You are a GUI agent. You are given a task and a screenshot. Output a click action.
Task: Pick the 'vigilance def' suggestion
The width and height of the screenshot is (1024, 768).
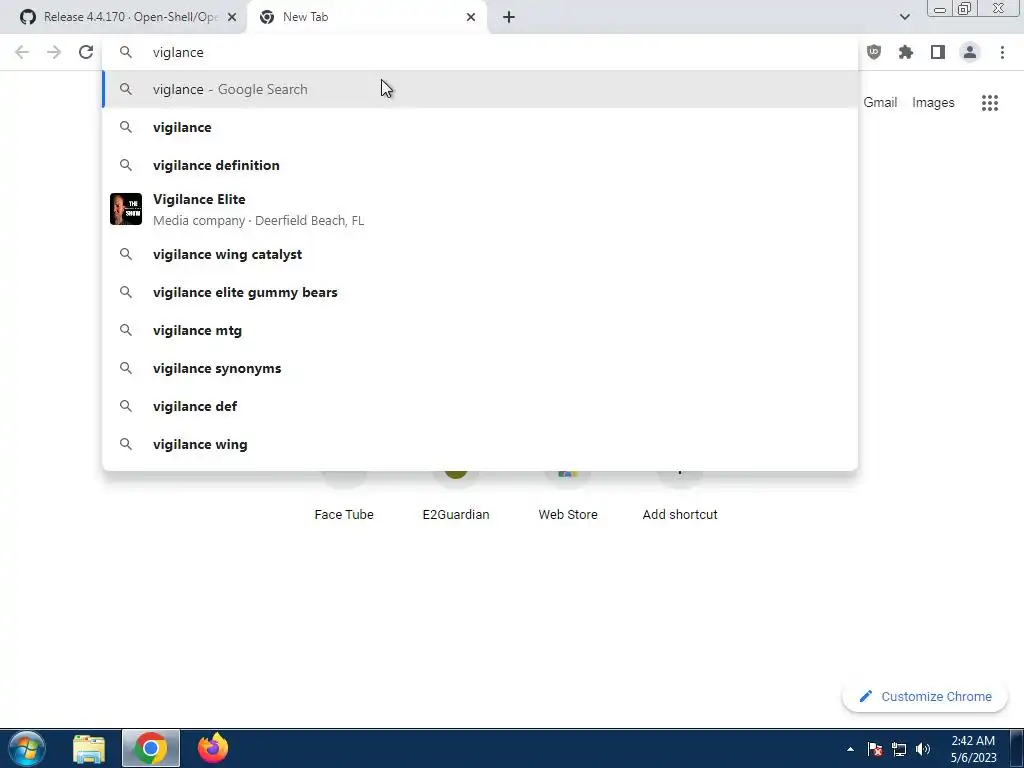pyautogui.click(x=480, y=406)
